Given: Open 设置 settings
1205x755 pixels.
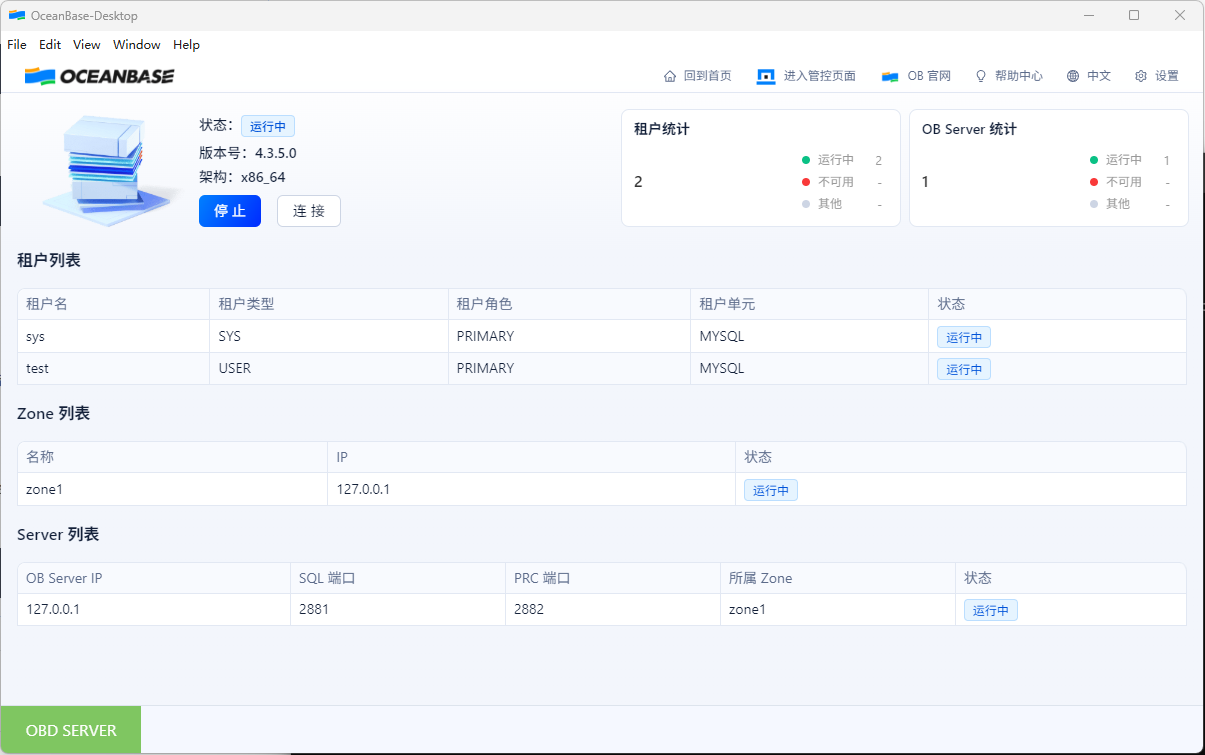Looking at the screenshot, I should 1167,76.
